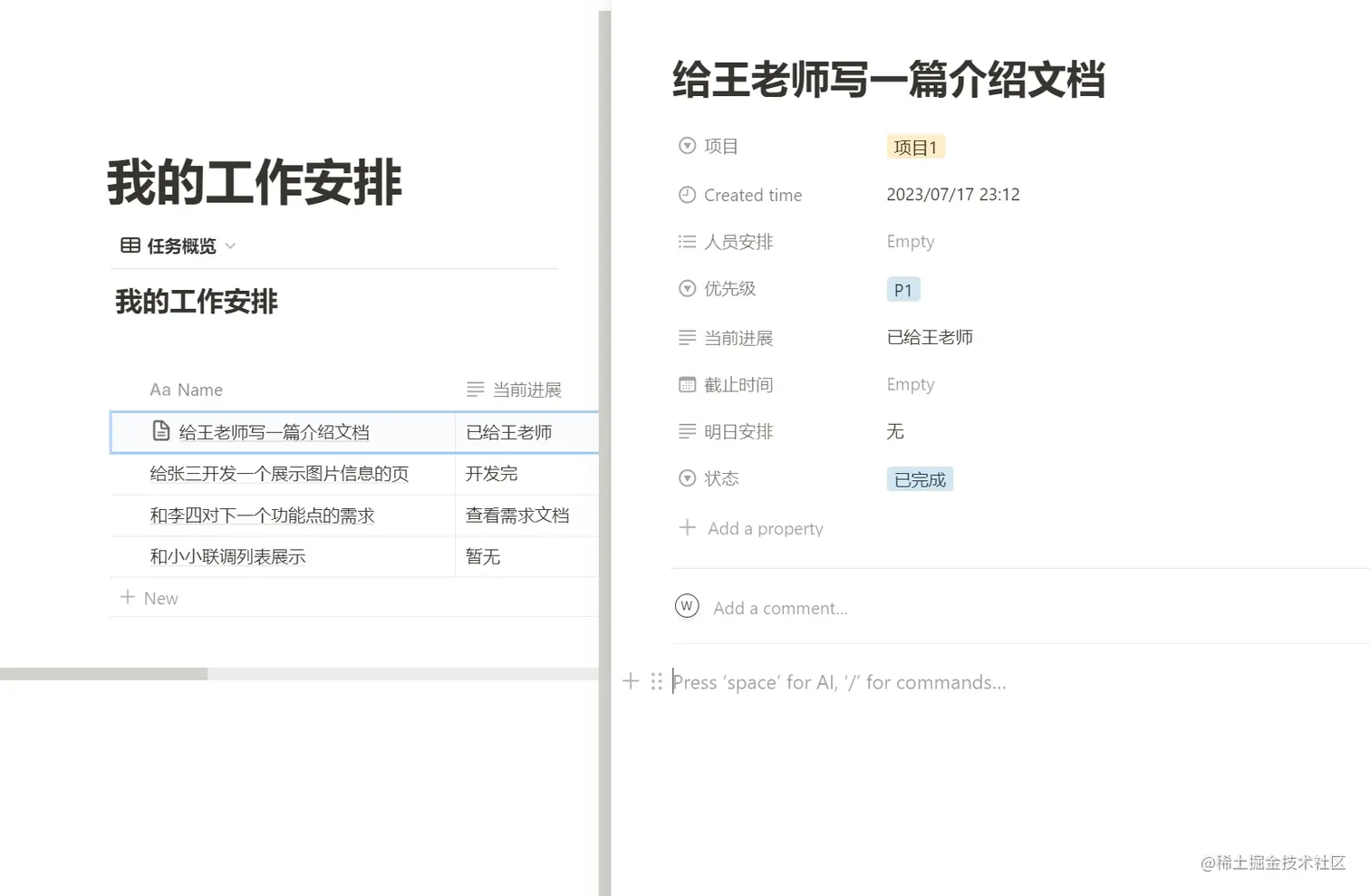Click the 优先级 select icon
This screenshot has width=1370, height=896.
687,289
